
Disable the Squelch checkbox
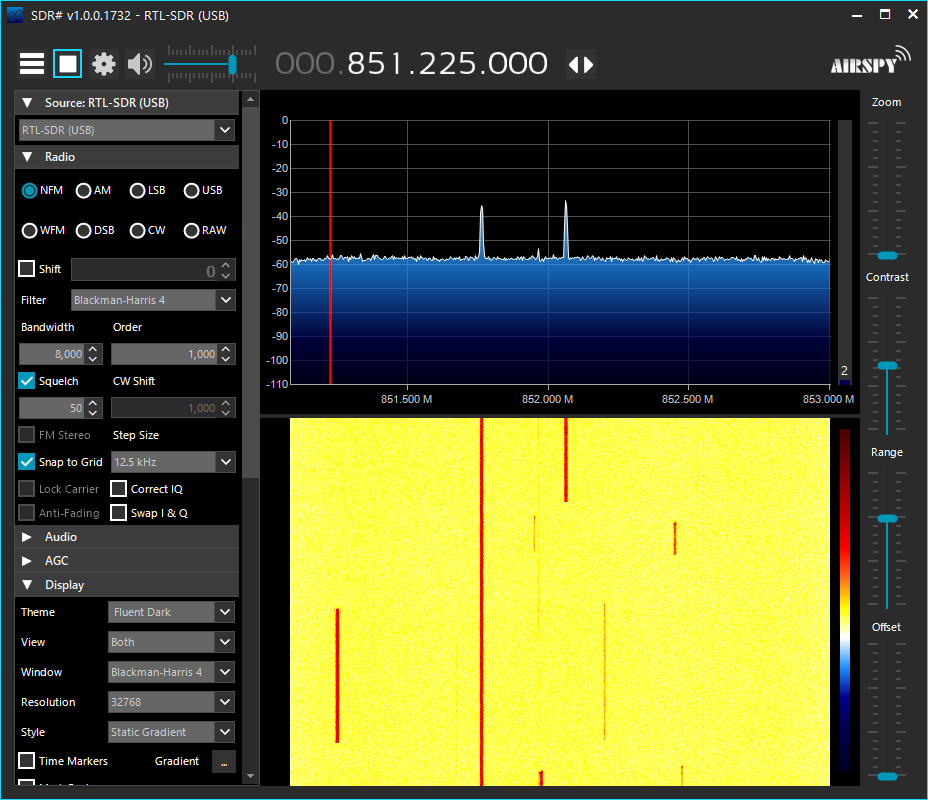point(27,381)
